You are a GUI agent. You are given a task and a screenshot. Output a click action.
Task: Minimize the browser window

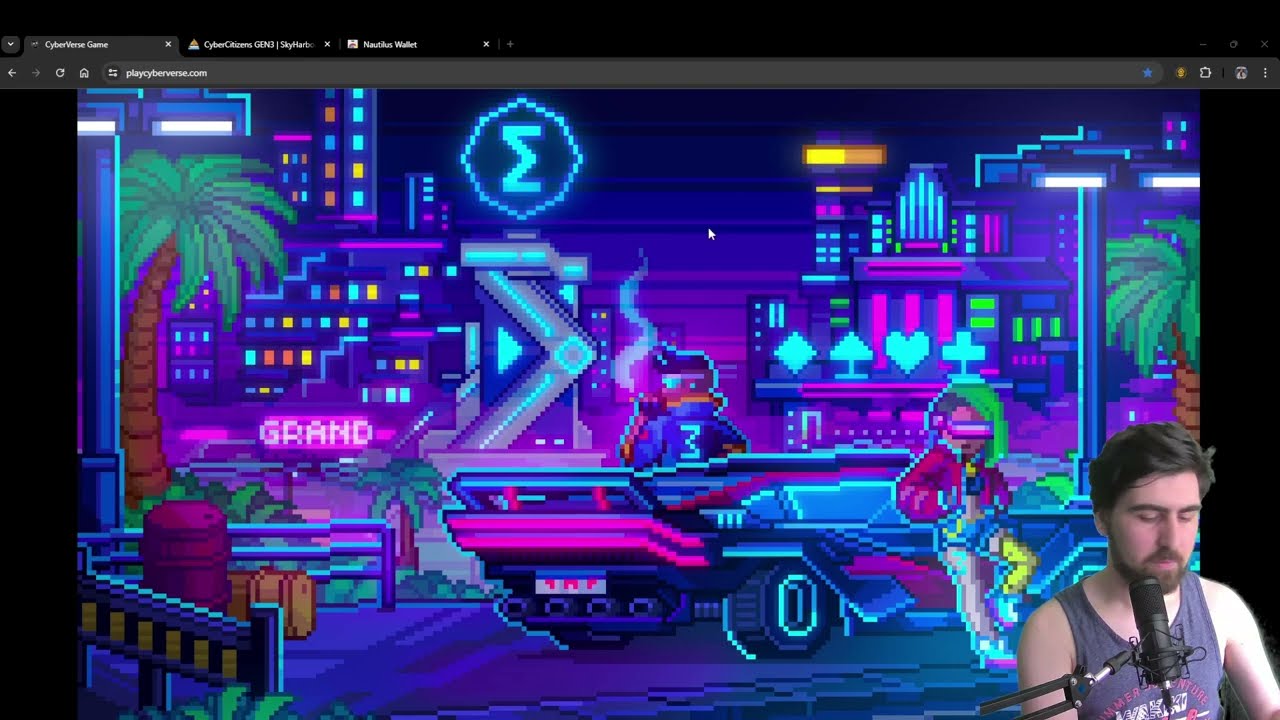tap(1203, 44)
